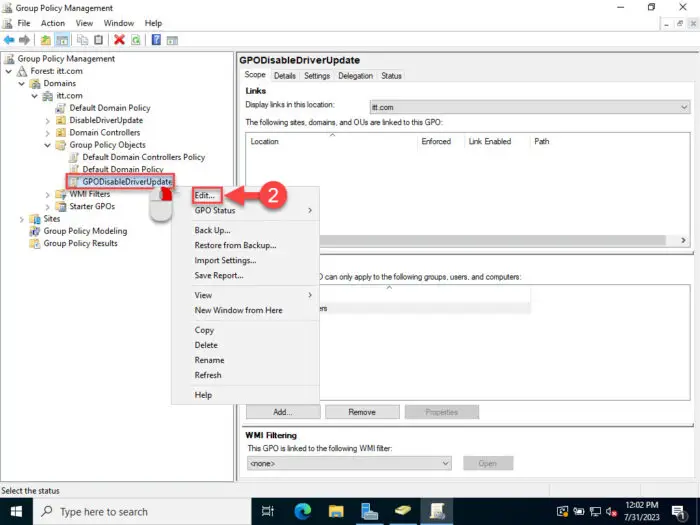The width and height of the screenshot is (700, 525).
Task: Click the Enforced column header
Action: tap(436, 142)
